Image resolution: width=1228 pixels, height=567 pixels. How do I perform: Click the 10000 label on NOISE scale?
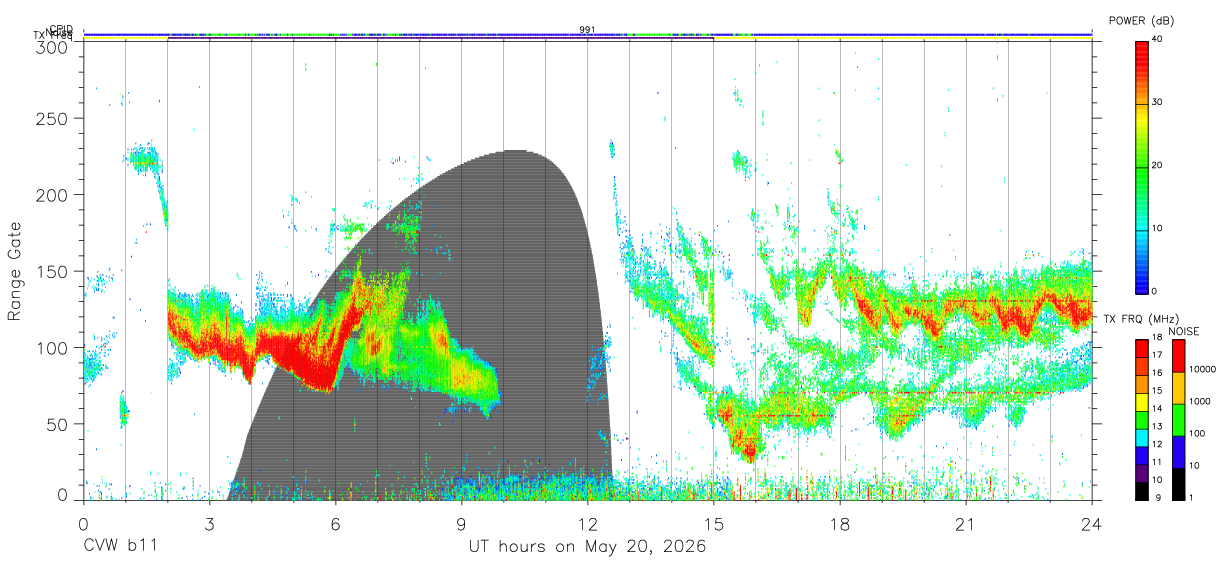pyautogui.click(x=1201, y=371)
